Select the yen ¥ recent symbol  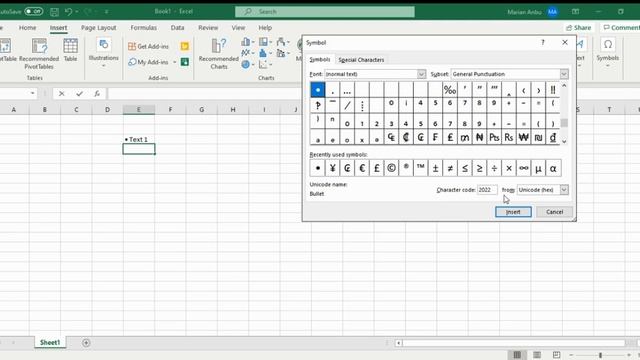(x=333, y=168)
